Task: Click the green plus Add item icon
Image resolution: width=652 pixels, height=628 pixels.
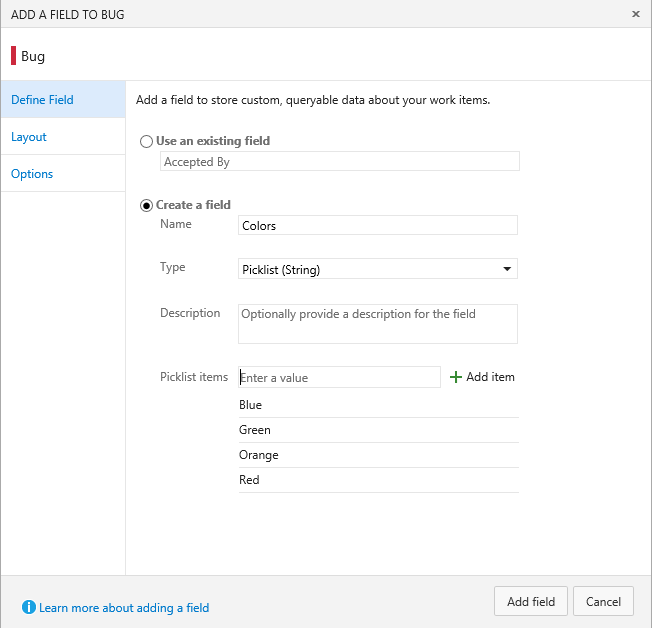Action: [456, 377]
